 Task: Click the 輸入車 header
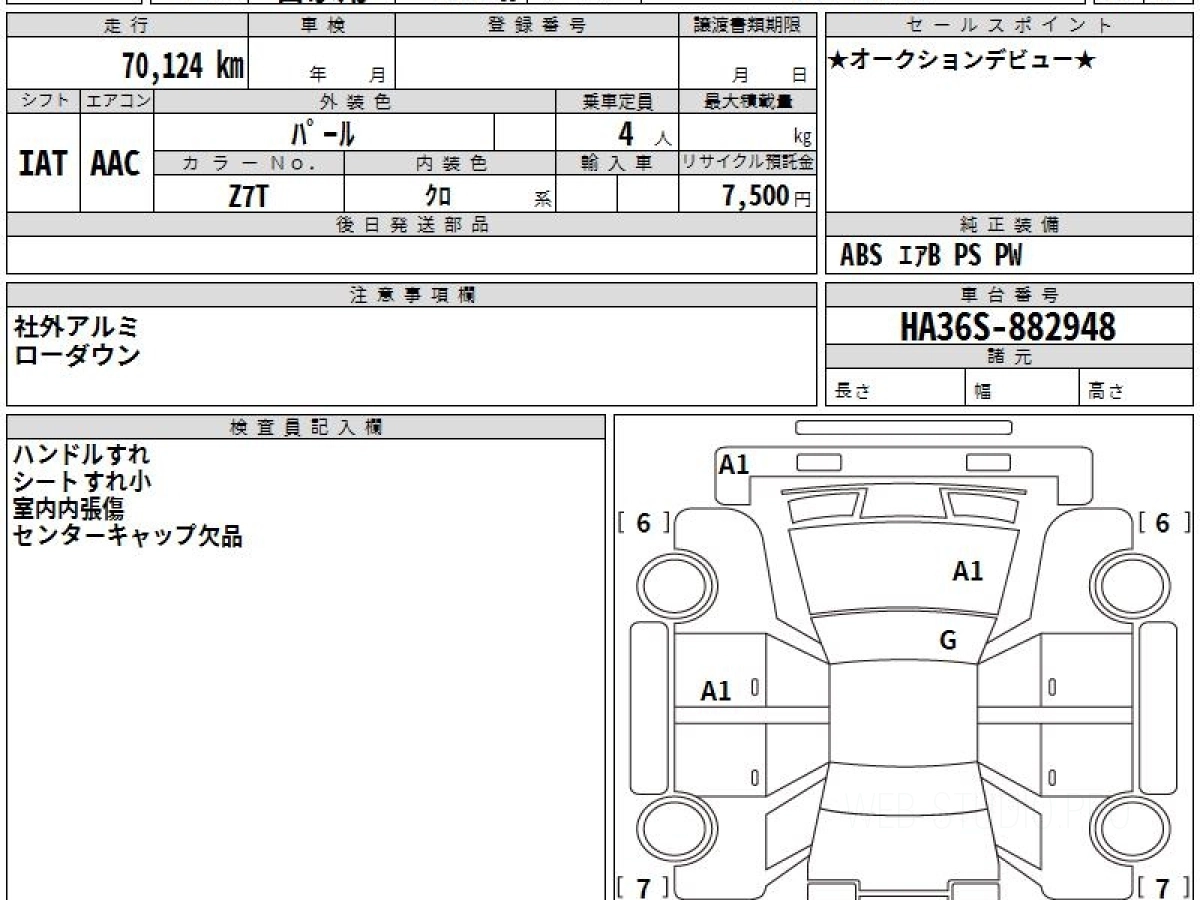(x=617, y=163)
